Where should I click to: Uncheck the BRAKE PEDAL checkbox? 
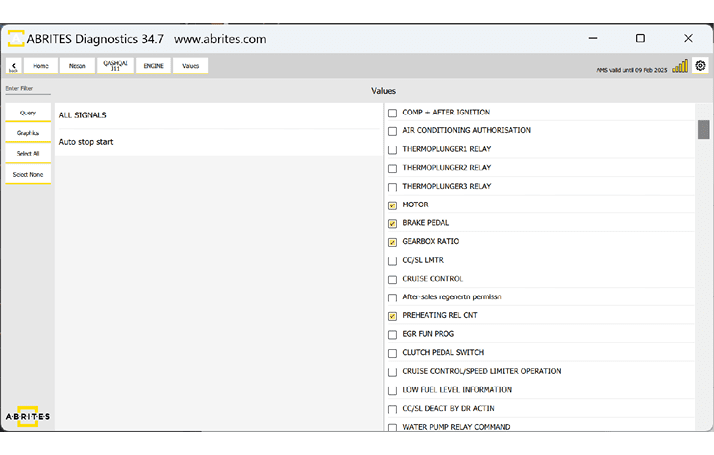pos(392,224)
